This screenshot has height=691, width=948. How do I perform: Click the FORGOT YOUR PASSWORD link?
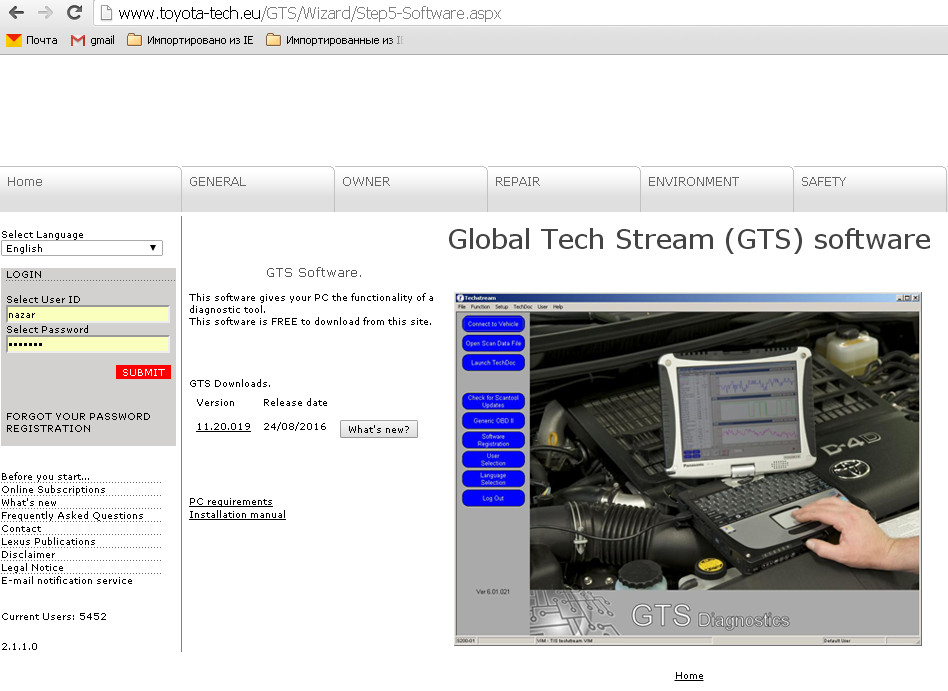point(78,416)
